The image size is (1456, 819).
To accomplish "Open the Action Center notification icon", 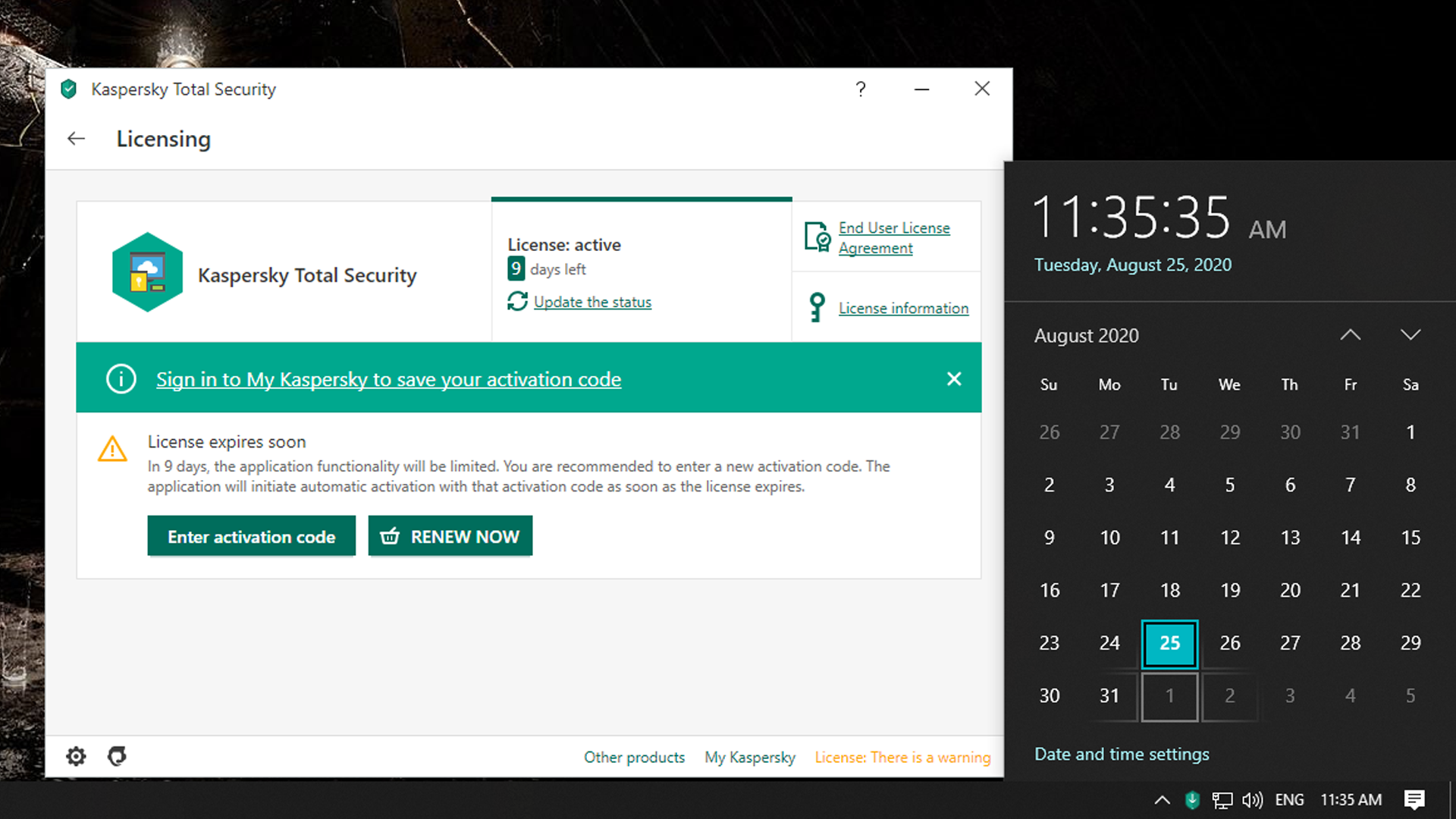I will tap(1414, 800).
